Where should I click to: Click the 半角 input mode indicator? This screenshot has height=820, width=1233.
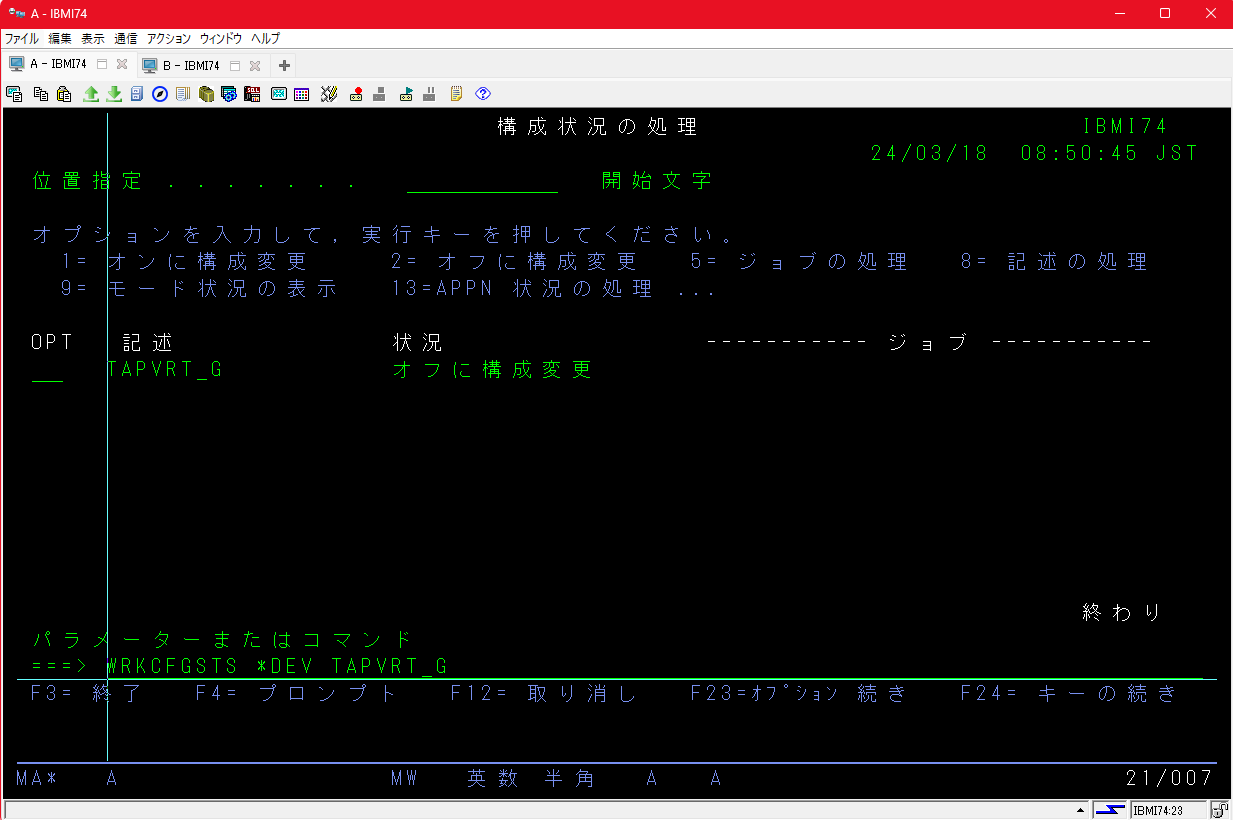pos(570,779)
